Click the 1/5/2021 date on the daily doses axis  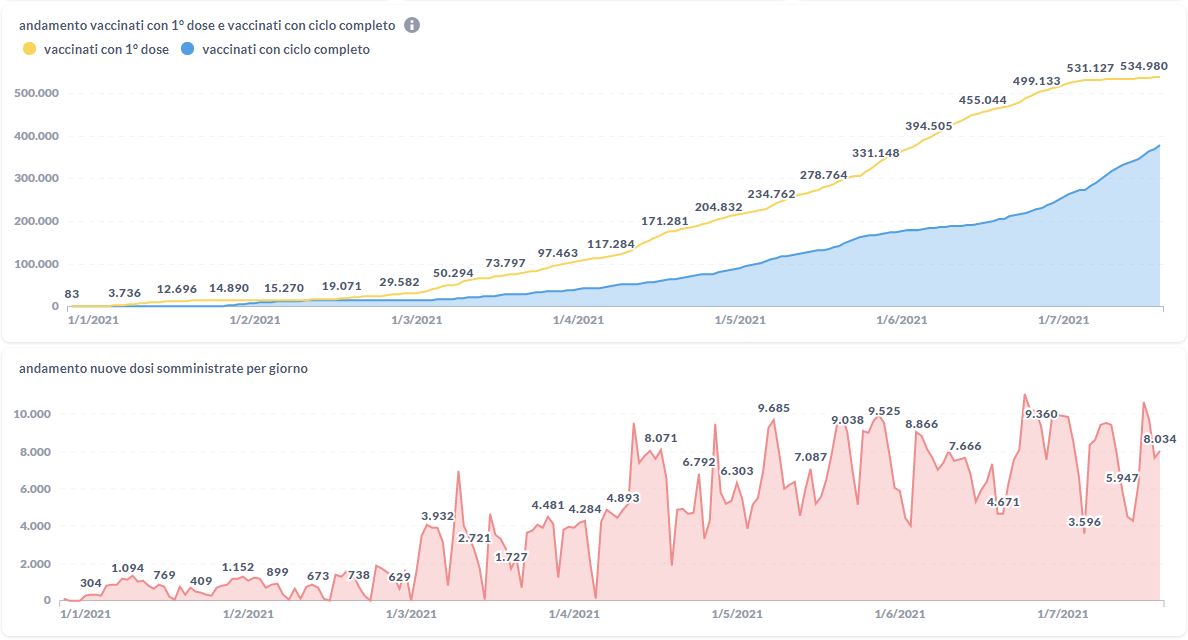[x=739, y=614]
